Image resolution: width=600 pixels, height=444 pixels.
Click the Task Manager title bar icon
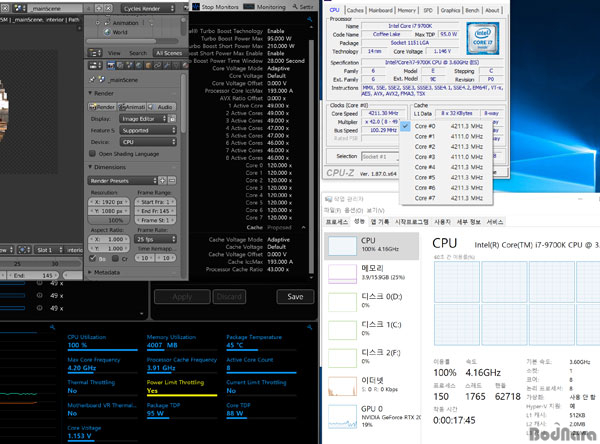(328, 199)
